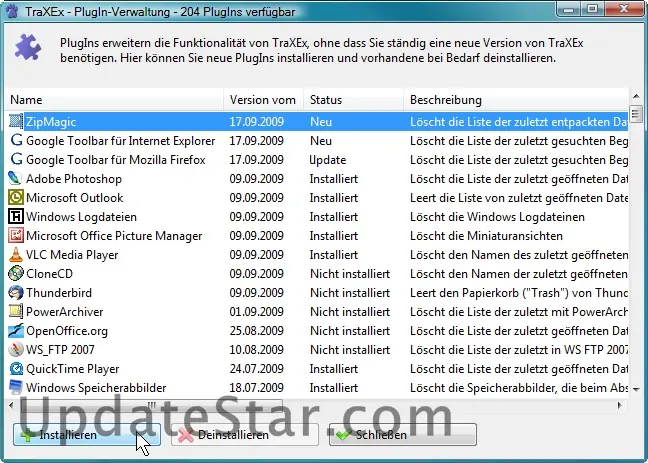Click the TraXEx paw icon in title bar
The width and height of the screenshot is (648, 463).
[x=12, y=11]
